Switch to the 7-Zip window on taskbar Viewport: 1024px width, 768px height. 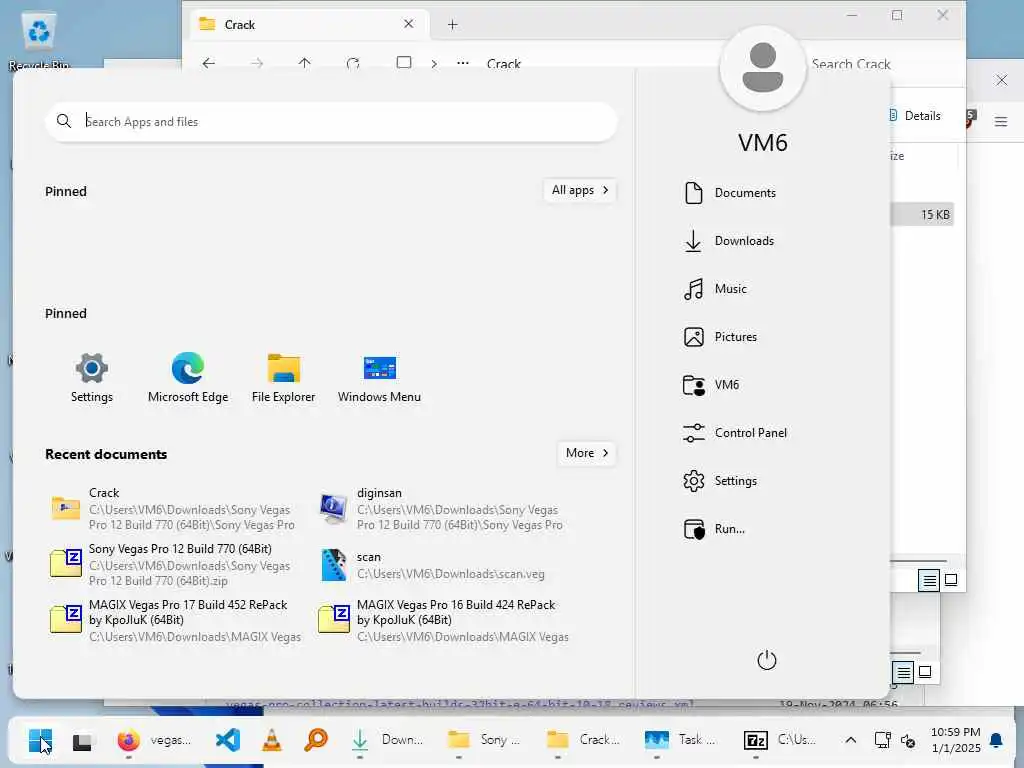pos(780,741)
